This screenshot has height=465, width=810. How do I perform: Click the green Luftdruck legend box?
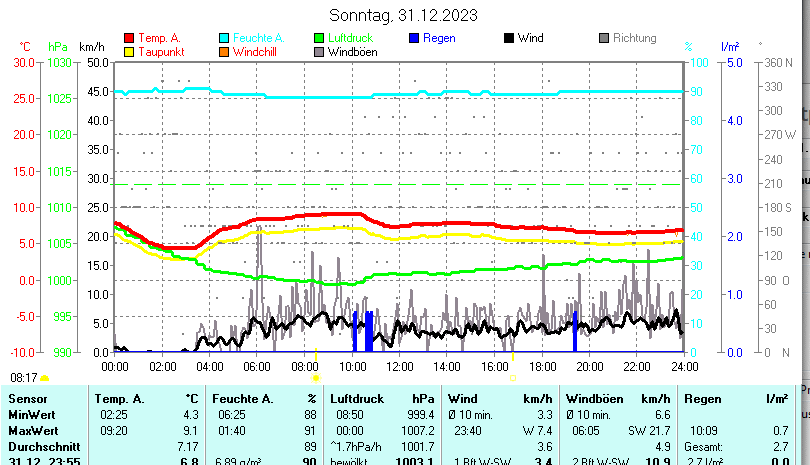(x=319, y=39)
